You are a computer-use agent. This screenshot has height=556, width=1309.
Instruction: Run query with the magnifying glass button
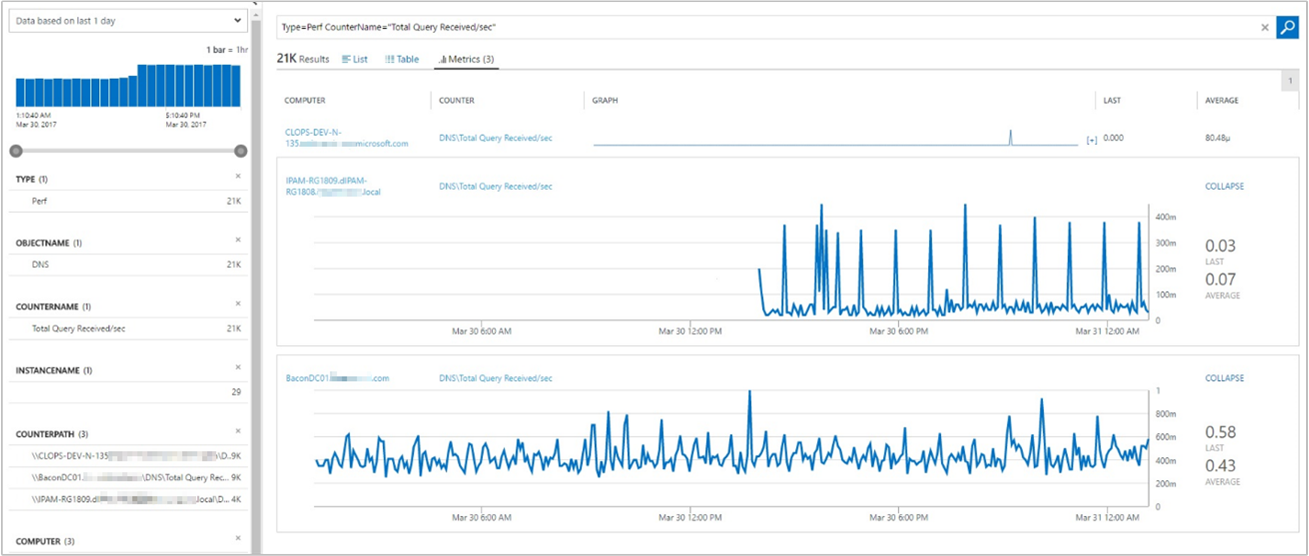[x=1287, y=28]
